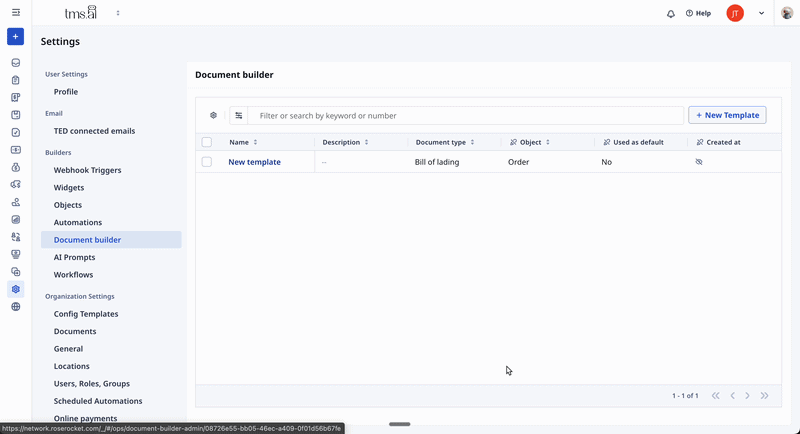Focus the filter or search keyword field
The width and height of the screenshot is (800, 434).
(x=465, y=116)
